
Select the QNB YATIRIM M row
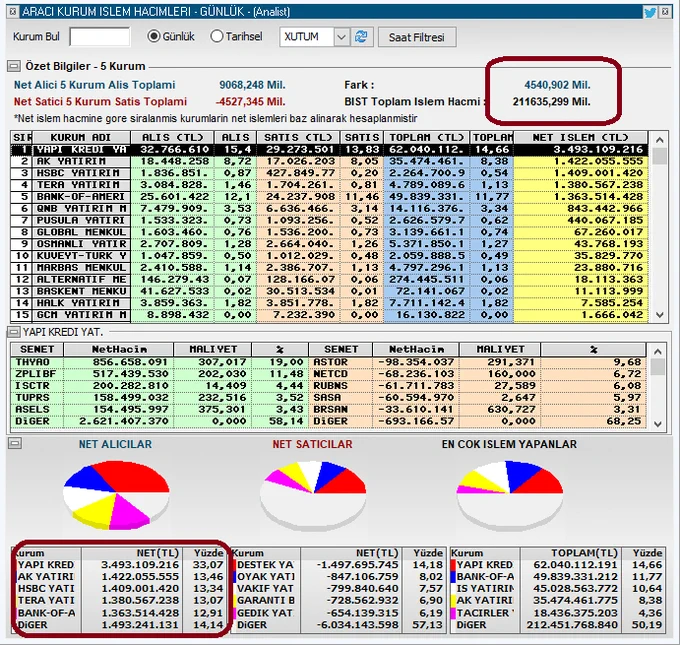(x=330, y=209)
